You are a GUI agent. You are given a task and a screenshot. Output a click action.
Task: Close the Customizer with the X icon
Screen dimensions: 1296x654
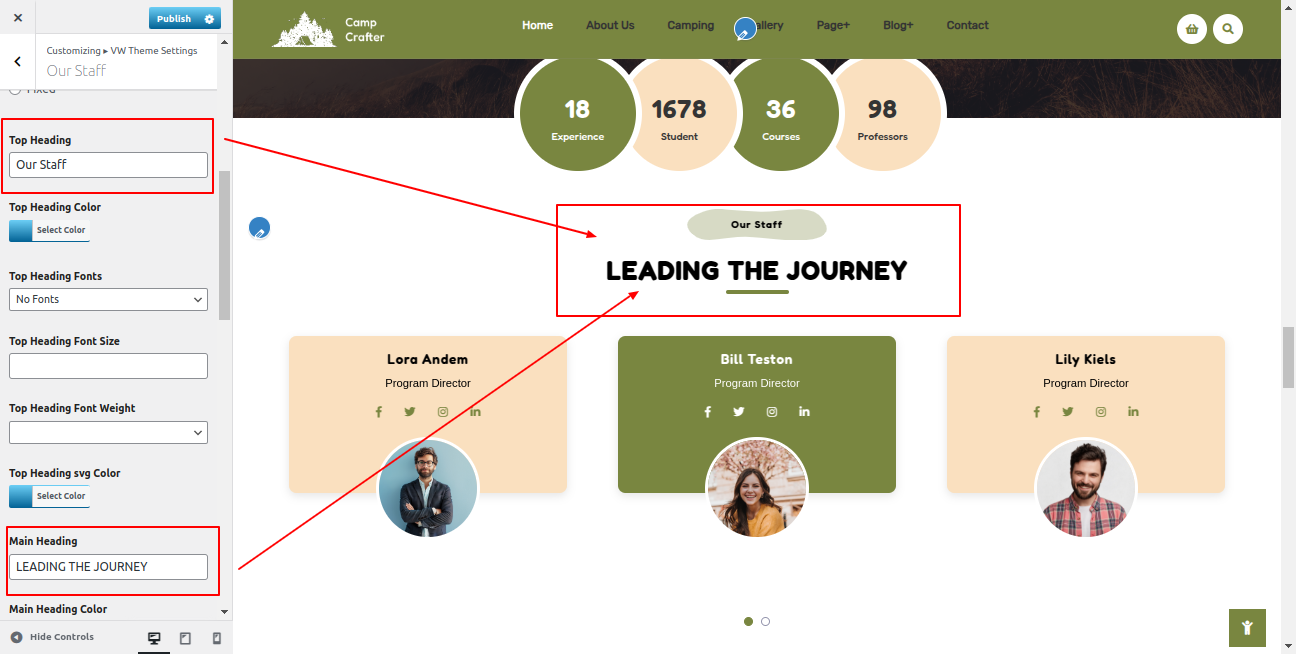[18, 18]
